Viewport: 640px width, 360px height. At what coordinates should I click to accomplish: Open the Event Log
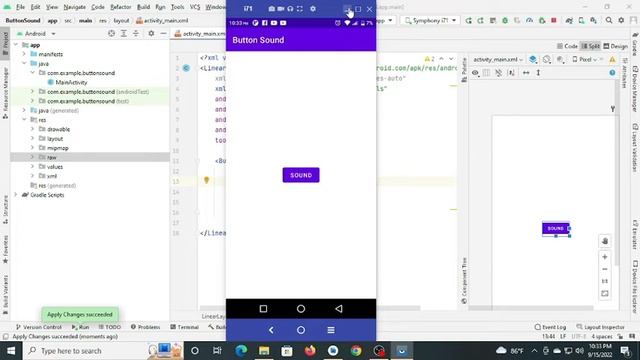tap(550, 327)
